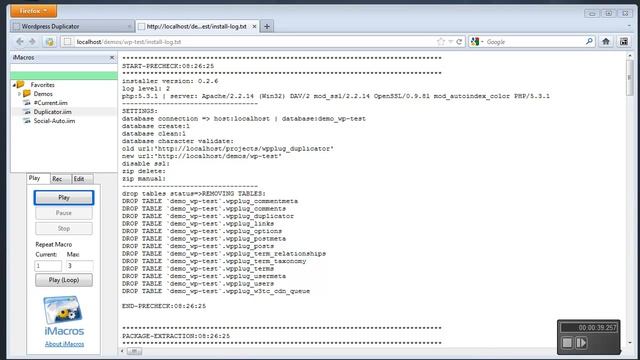Go back with the back arrow
640x360 pixels.
click(20, 42)
